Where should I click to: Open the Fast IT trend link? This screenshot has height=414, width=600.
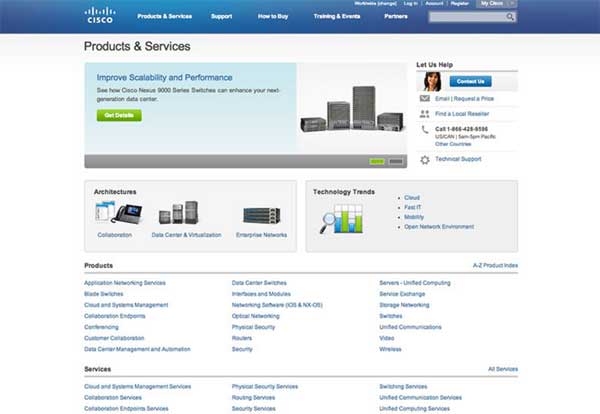(x=412, y=207)
